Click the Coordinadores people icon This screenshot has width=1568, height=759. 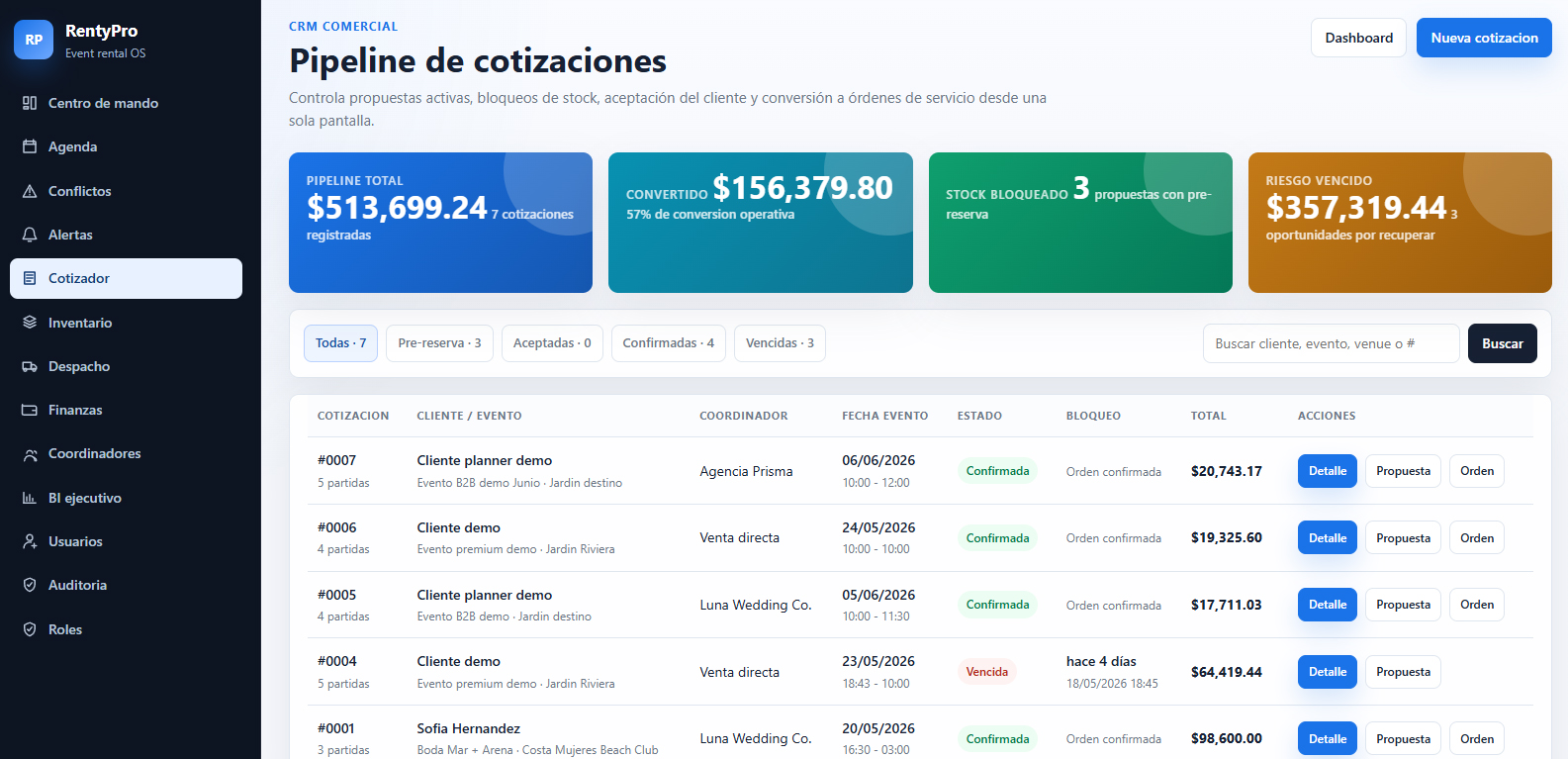[x=30, y=453]
